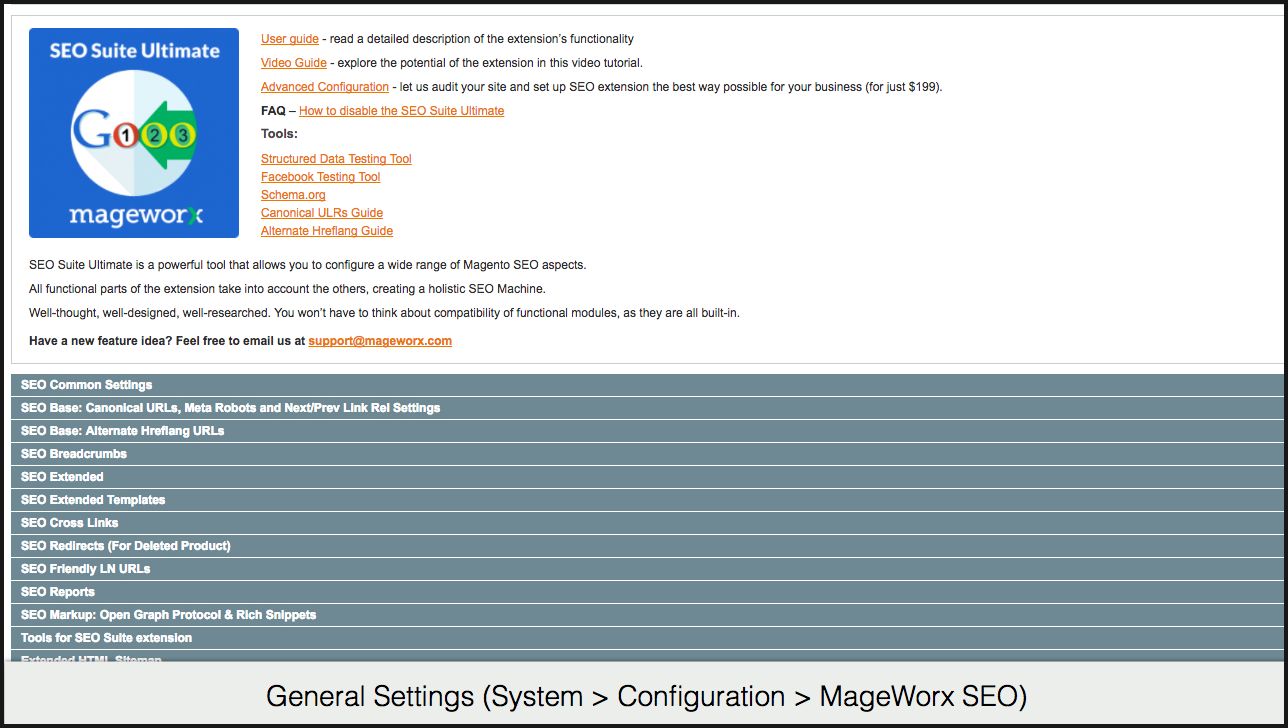1288x728 pixels.
Task: Expand SEO Base: Canonical URLs section
Action: pos(231,408)
